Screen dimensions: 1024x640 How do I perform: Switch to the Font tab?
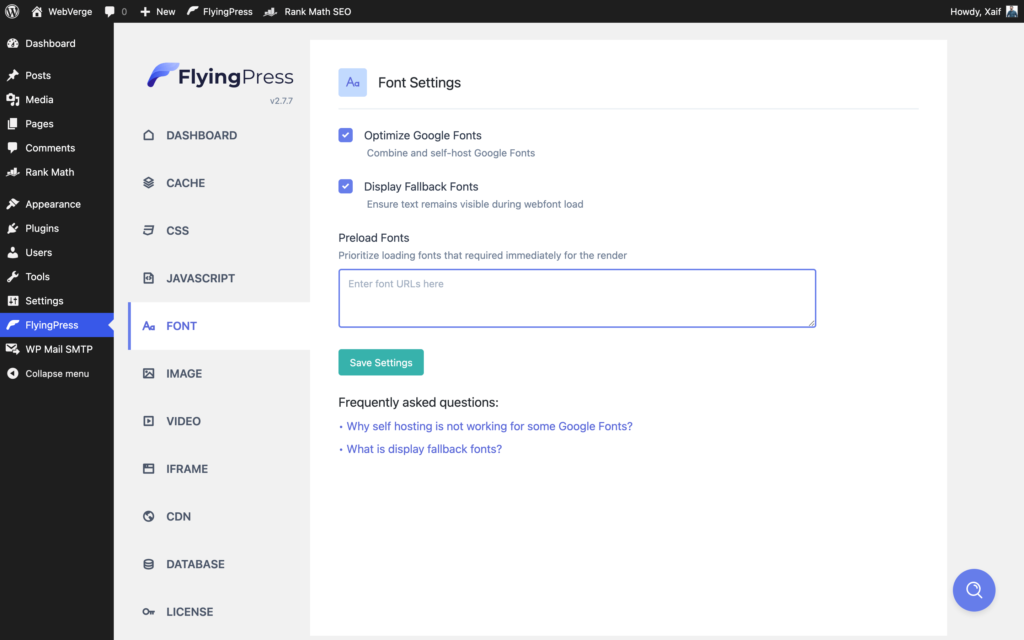click(181, 325)
